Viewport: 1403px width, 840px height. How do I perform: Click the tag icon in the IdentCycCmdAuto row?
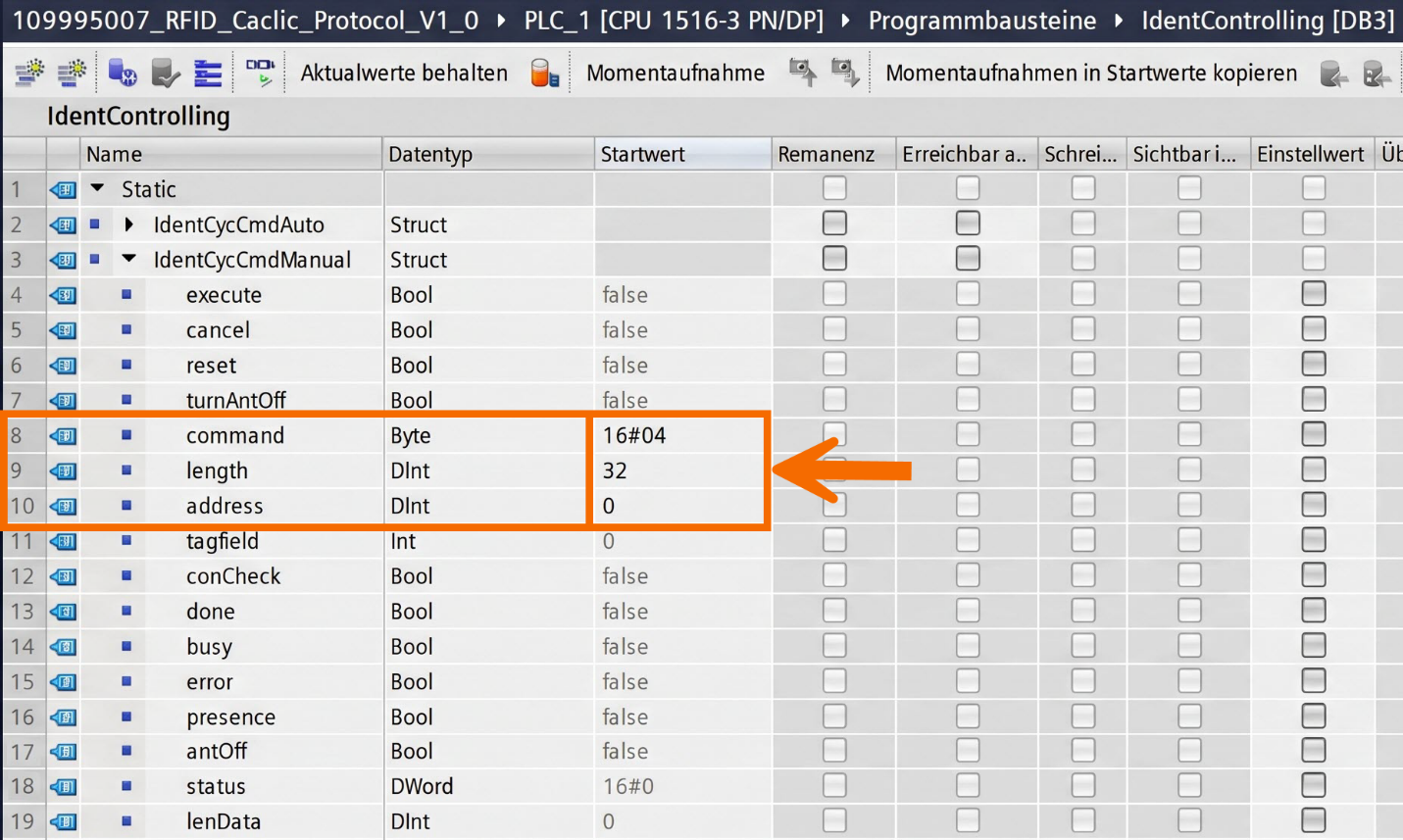tap(64, 224)
